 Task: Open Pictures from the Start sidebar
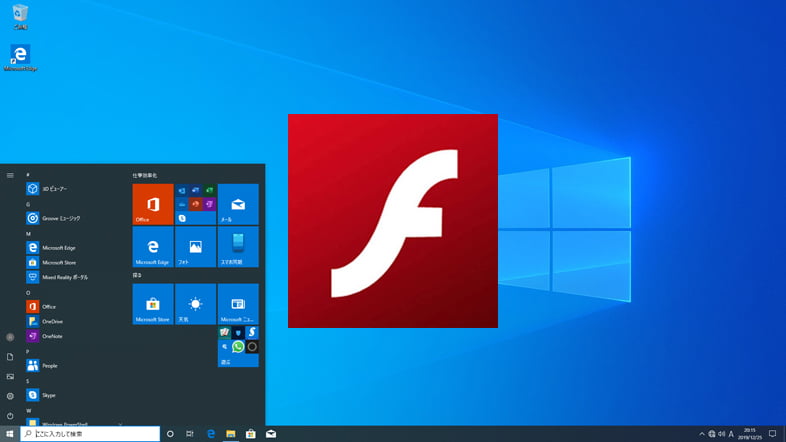(x=10, y=376)
